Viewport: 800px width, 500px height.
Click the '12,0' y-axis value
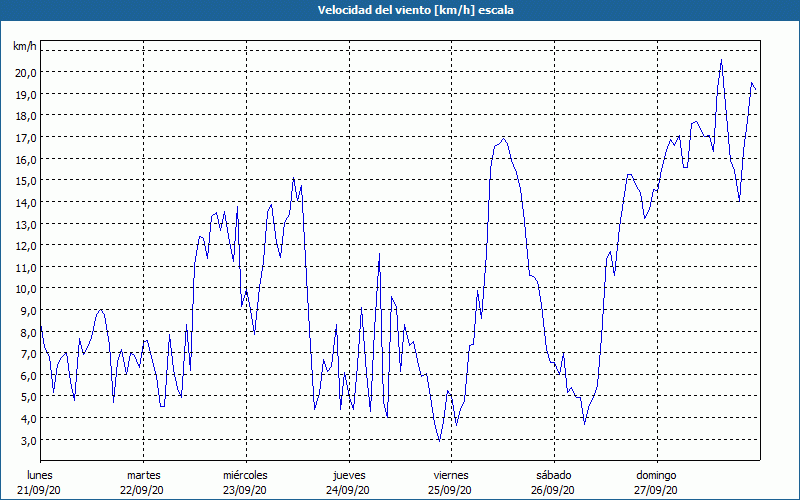26,245
